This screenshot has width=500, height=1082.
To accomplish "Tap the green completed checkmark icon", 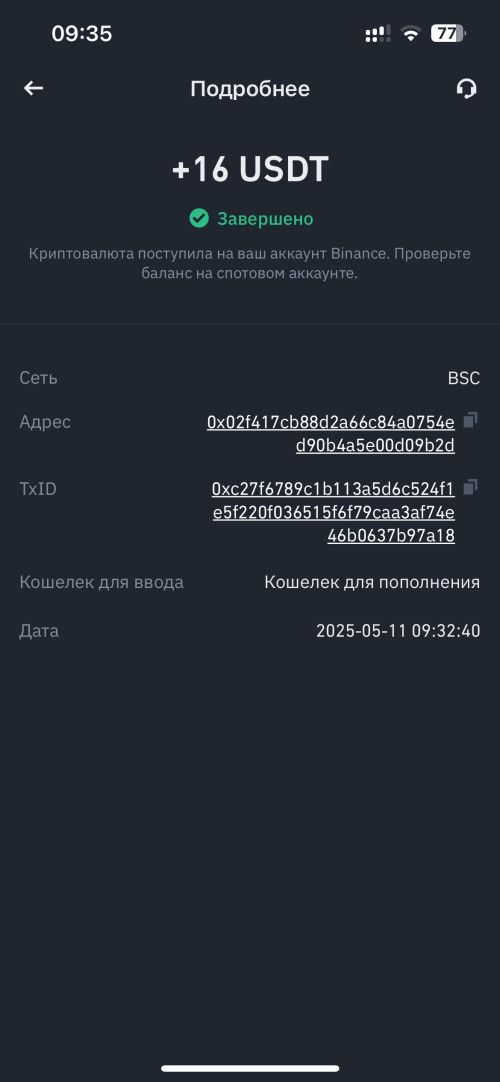I will coord(199,219).
